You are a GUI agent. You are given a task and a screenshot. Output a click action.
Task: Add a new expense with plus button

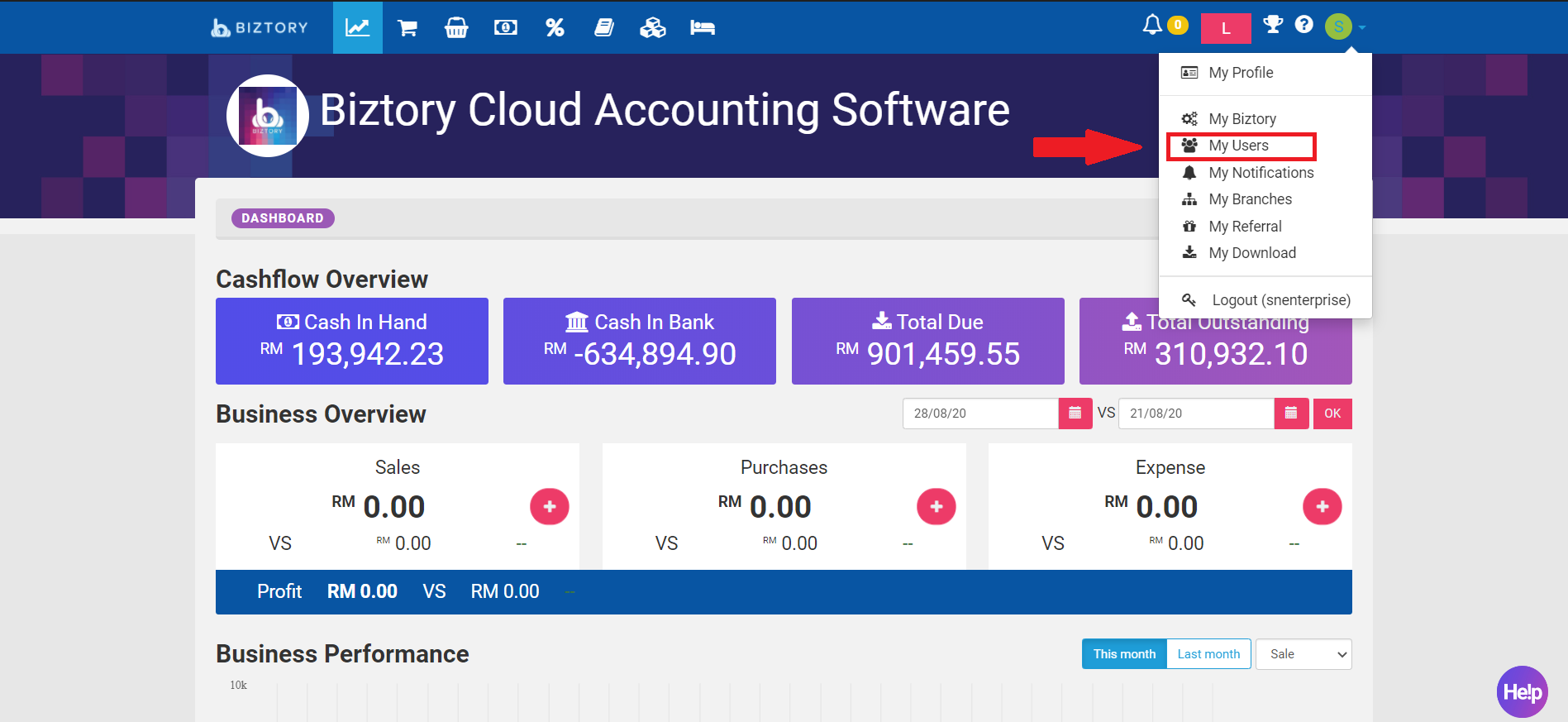(x=1323, y=507)
